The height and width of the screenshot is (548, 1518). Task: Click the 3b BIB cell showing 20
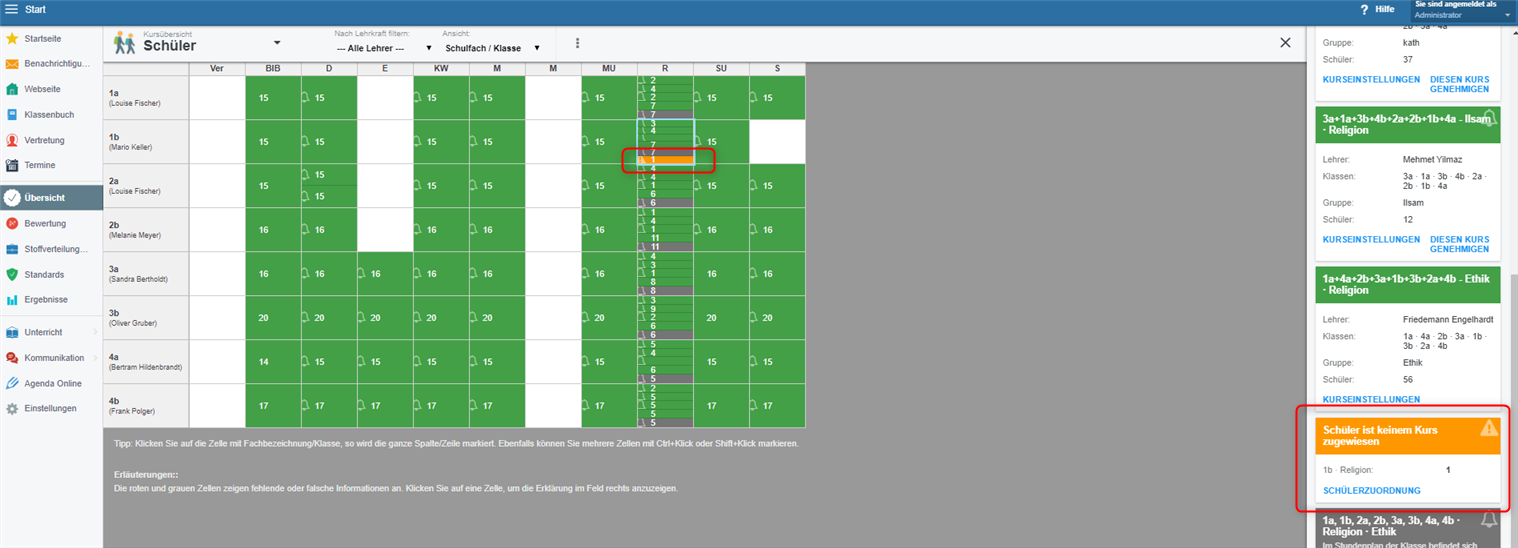tap(273, 318)
